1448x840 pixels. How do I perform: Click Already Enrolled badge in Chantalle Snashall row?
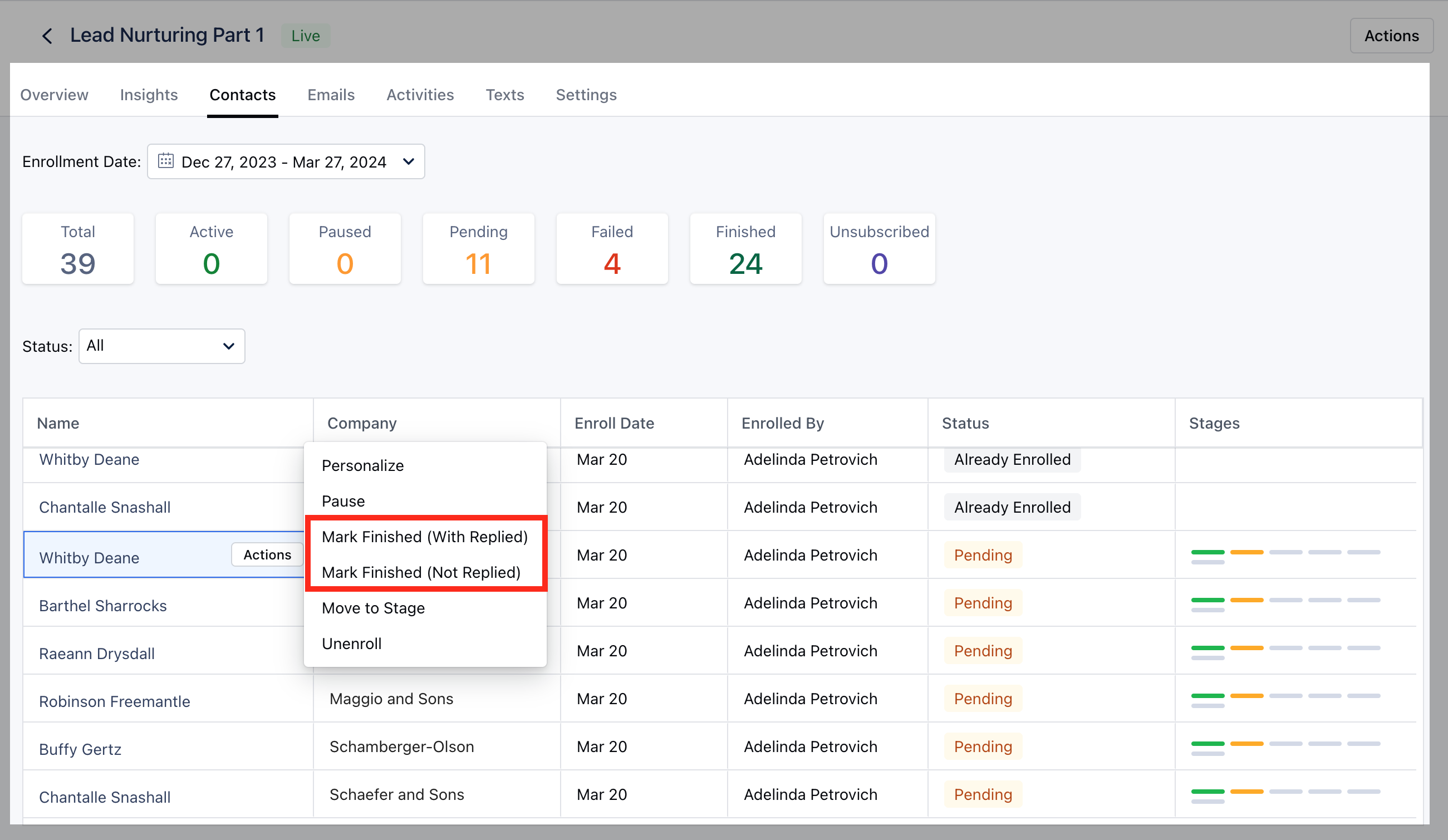click(x=1013, y=507)
